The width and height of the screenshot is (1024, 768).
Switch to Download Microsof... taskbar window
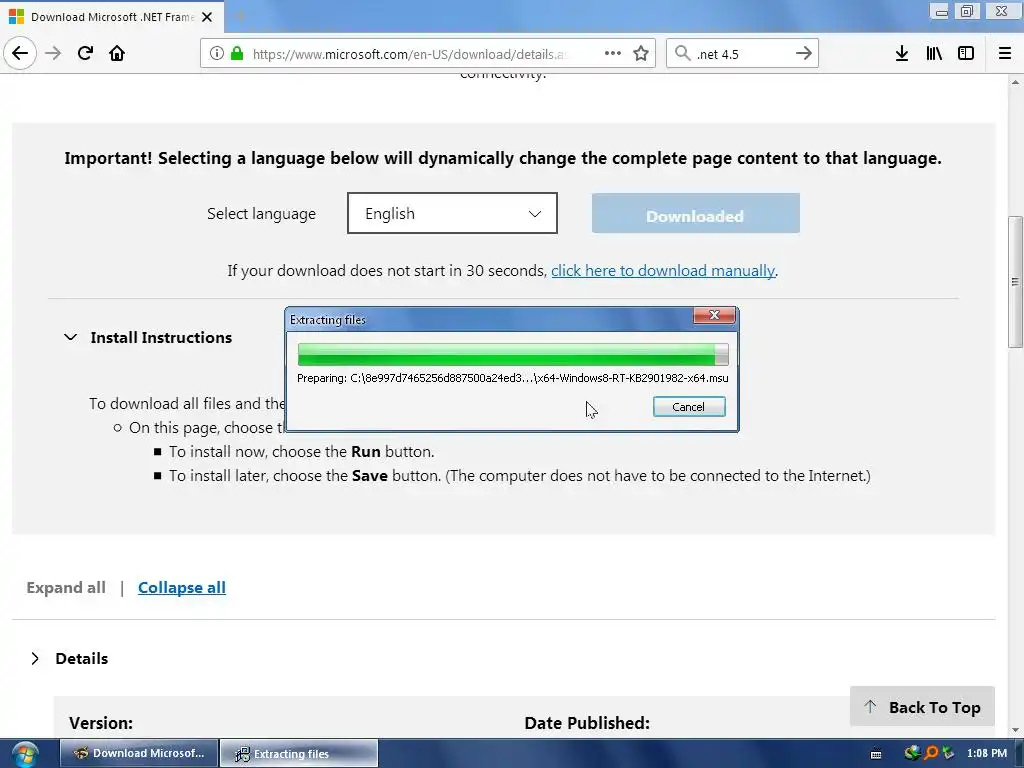click(x=138, y=753)
